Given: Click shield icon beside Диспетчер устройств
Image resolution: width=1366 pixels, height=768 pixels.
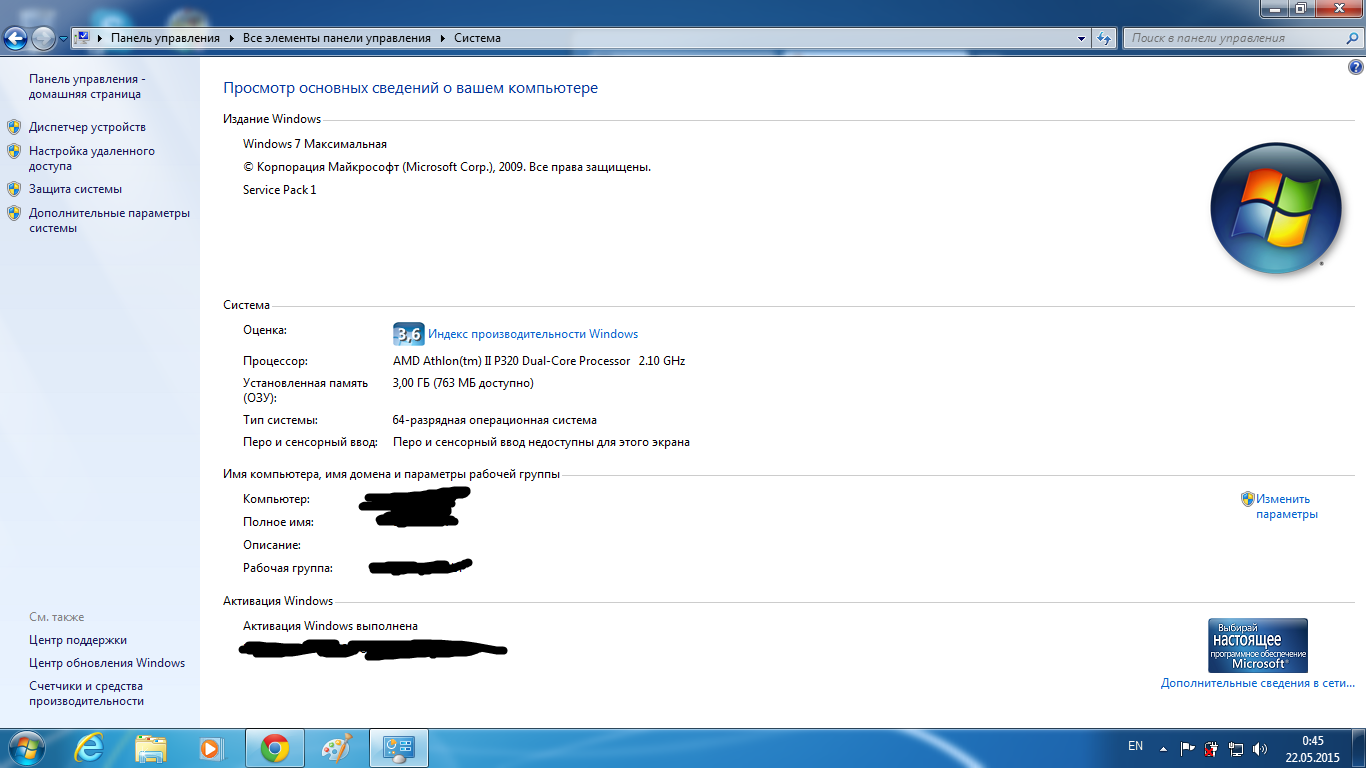Looking at the screenshot, I should [x=14, y=127].
